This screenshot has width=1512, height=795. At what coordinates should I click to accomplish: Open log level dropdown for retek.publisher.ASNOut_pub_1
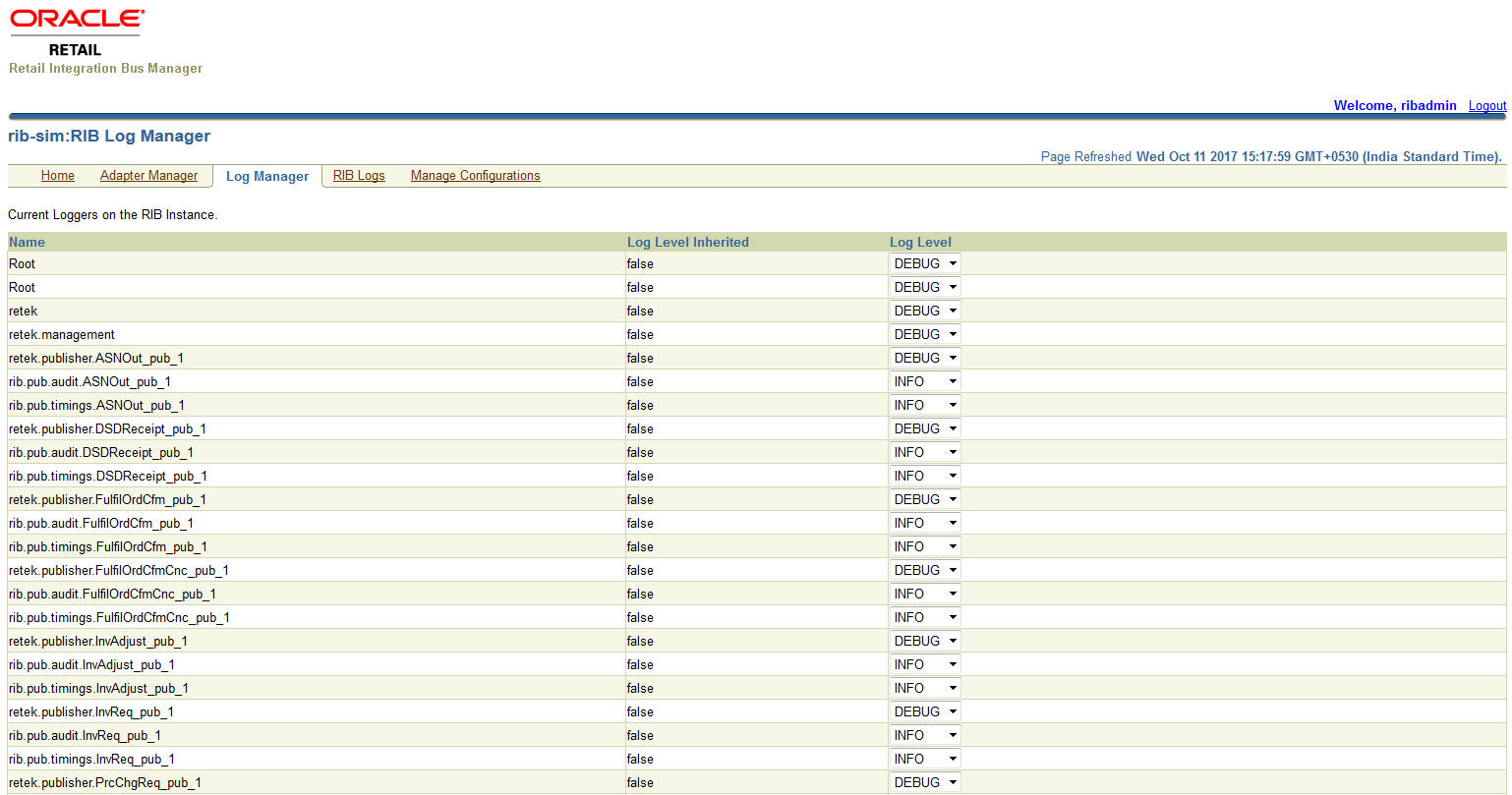[x=924, y=358]
